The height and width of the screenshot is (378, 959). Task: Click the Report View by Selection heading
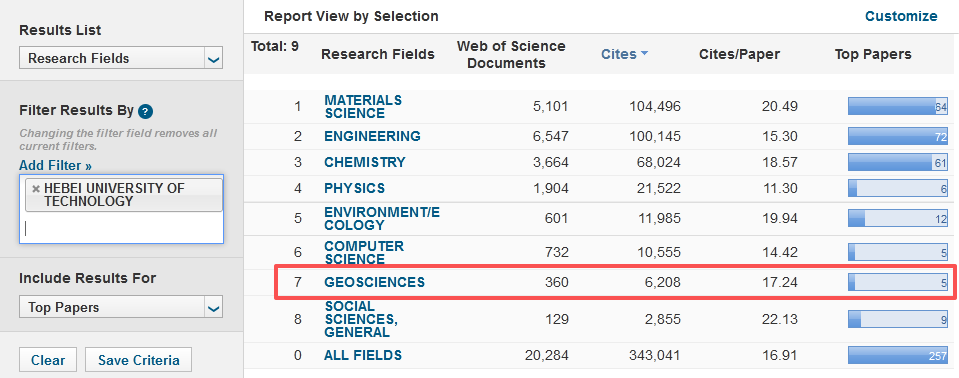pos(351,17)
